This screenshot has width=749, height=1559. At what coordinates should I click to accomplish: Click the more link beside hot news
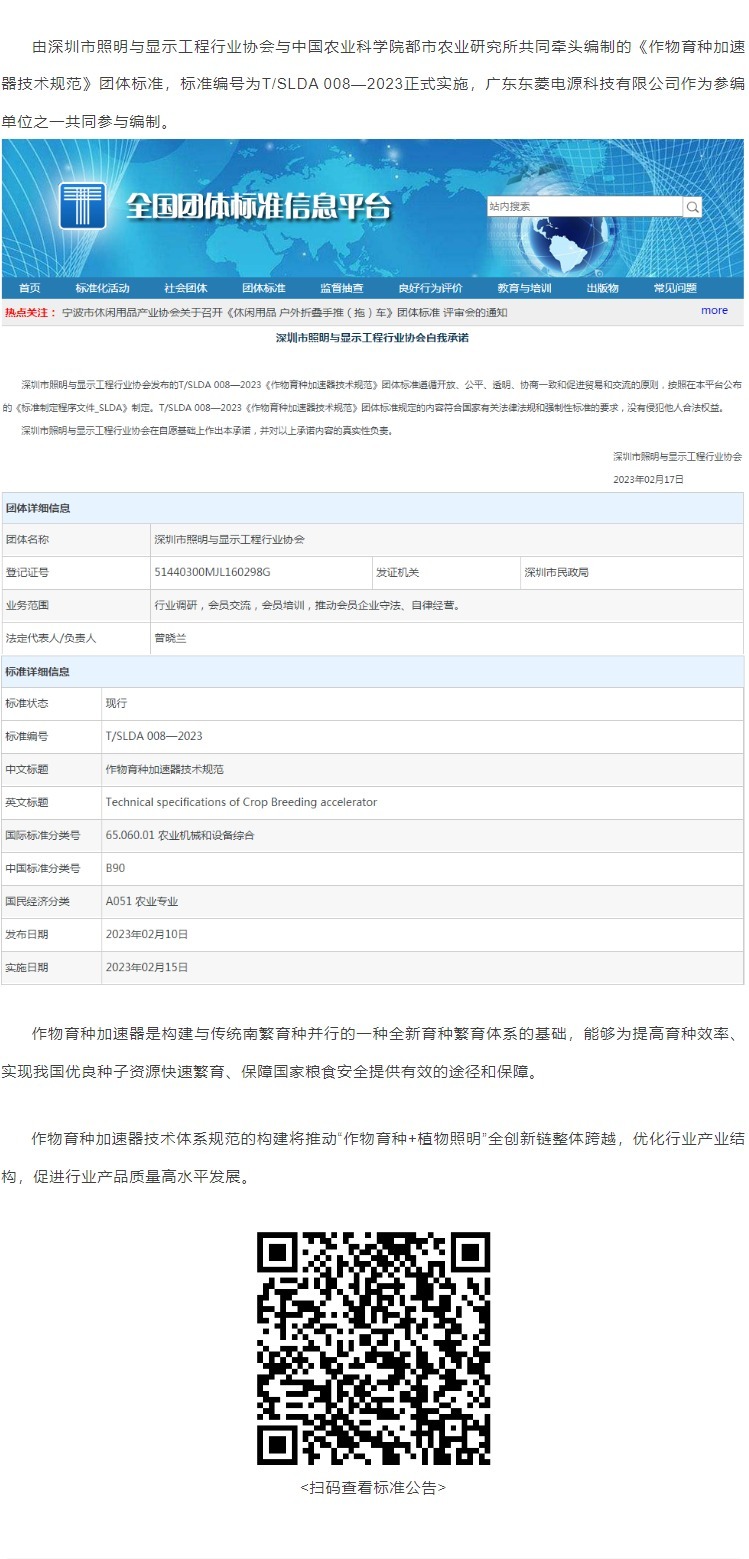714,311
